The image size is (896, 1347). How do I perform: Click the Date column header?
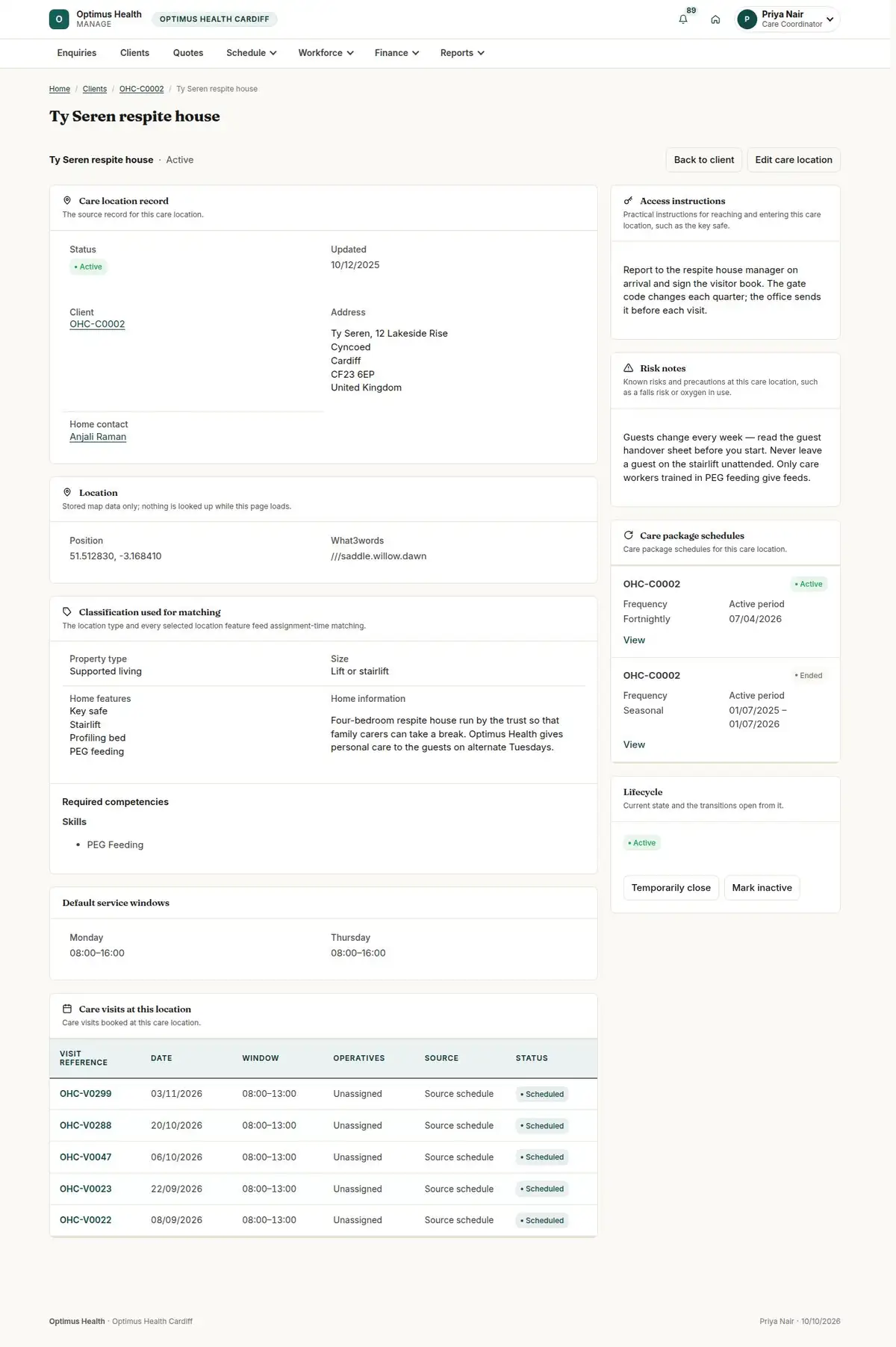[161, 1058]
